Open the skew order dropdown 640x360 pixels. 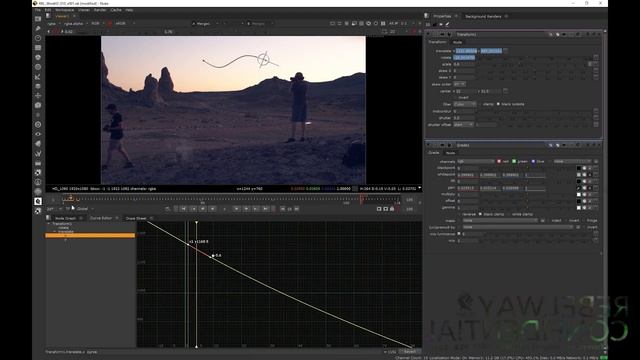pos(460,84)
